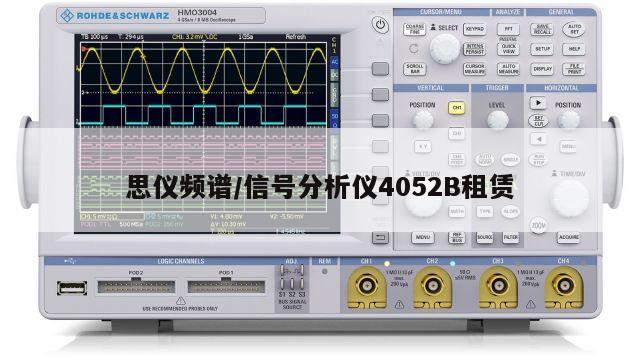
Task: Open SAVE/RECALL
Action: point(542,29)
